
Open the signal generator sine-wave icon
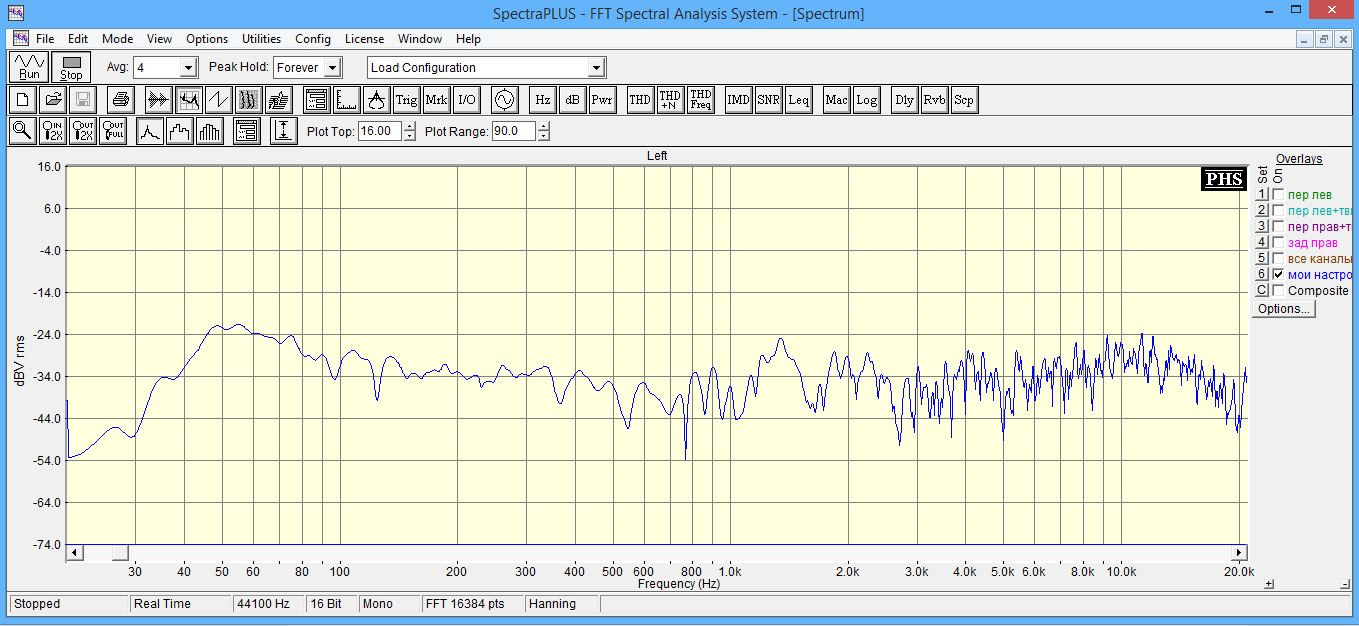coord(504,100)
